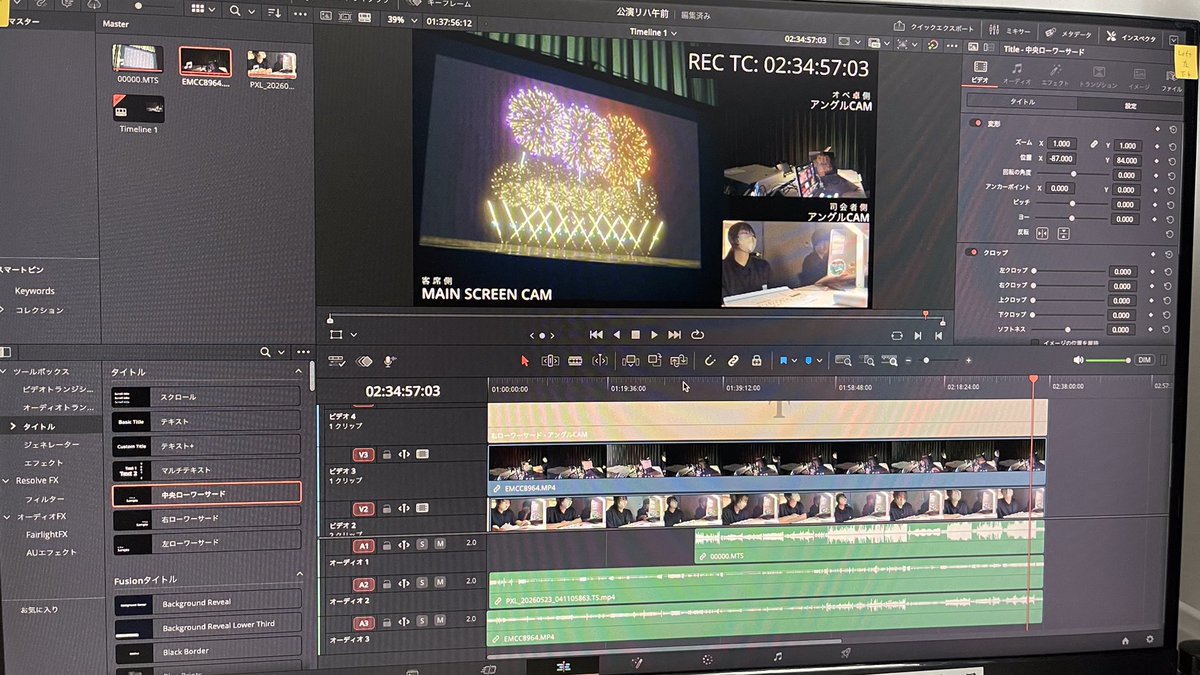Toggle the Inspector panel
Image resolution: width=1200 pixels, height=675 pixels.
pos(1131,36)
